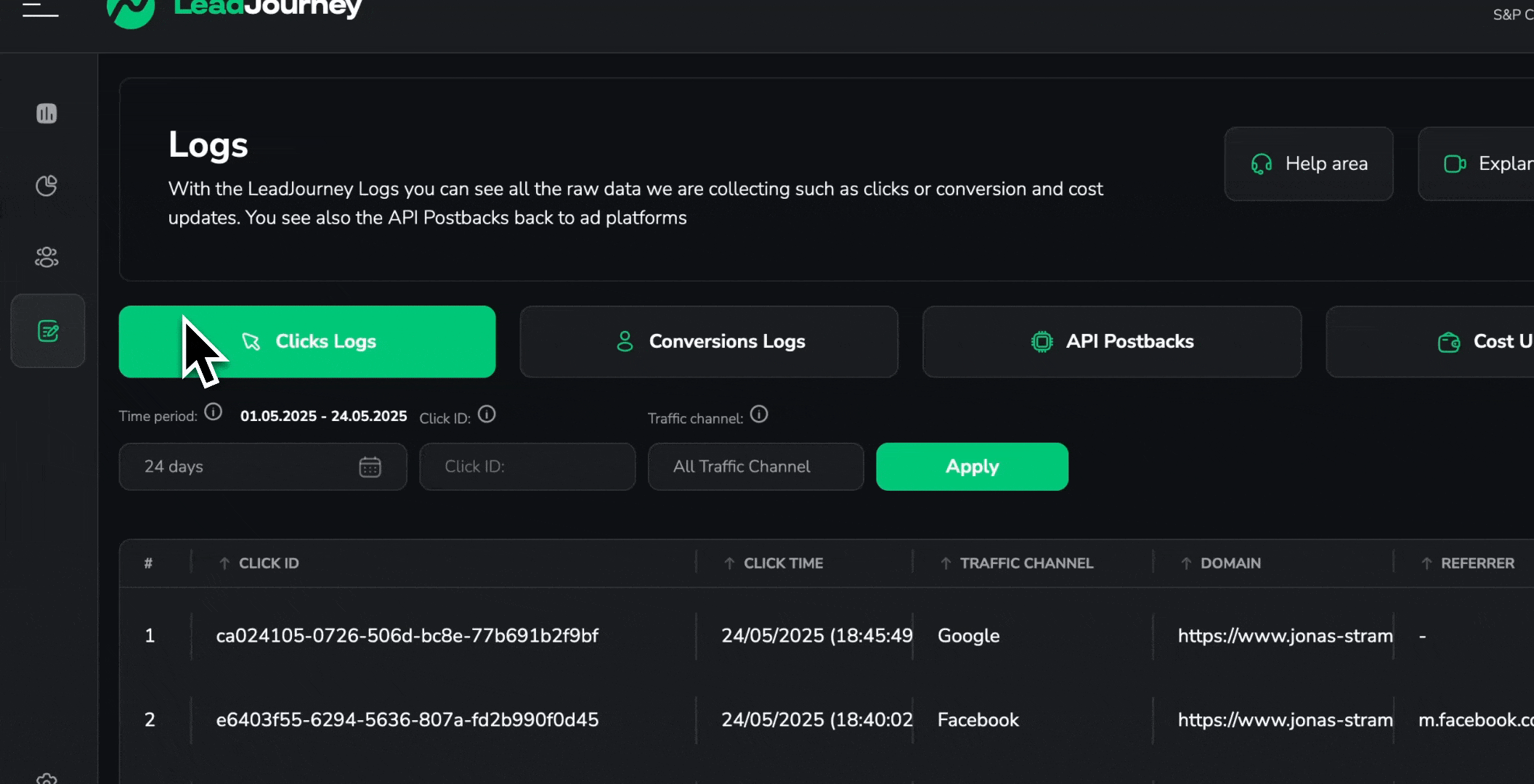This screenshot has width=1534, height=784.
Task: Switch to the Clicks Logs tab
Action: (307, 341)
